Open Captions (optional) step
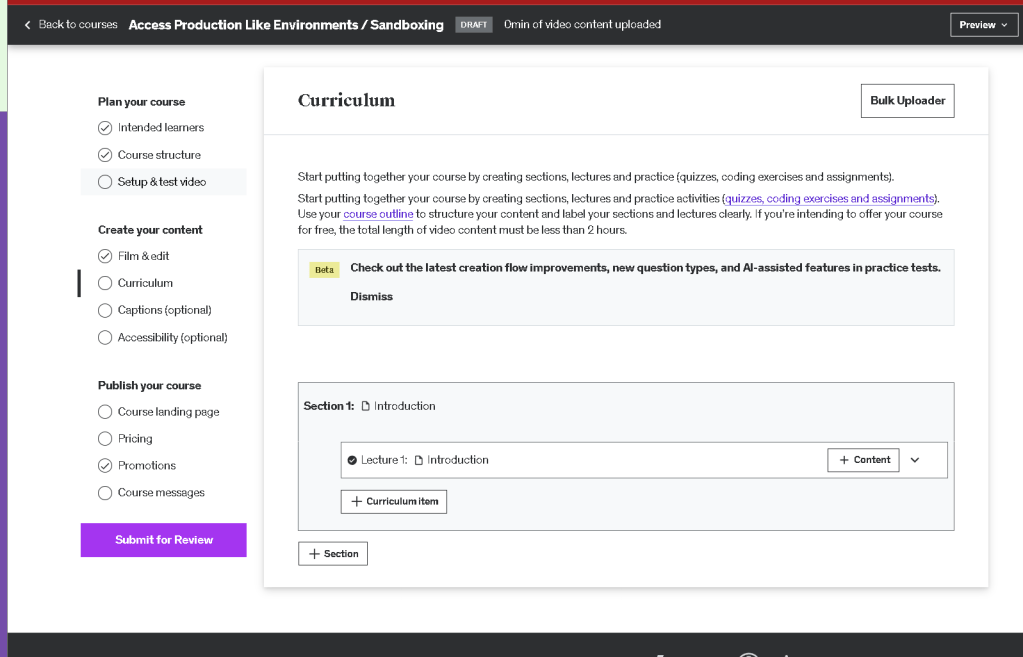The width and height of the screenshot is (1023, 657). (164, 311)
